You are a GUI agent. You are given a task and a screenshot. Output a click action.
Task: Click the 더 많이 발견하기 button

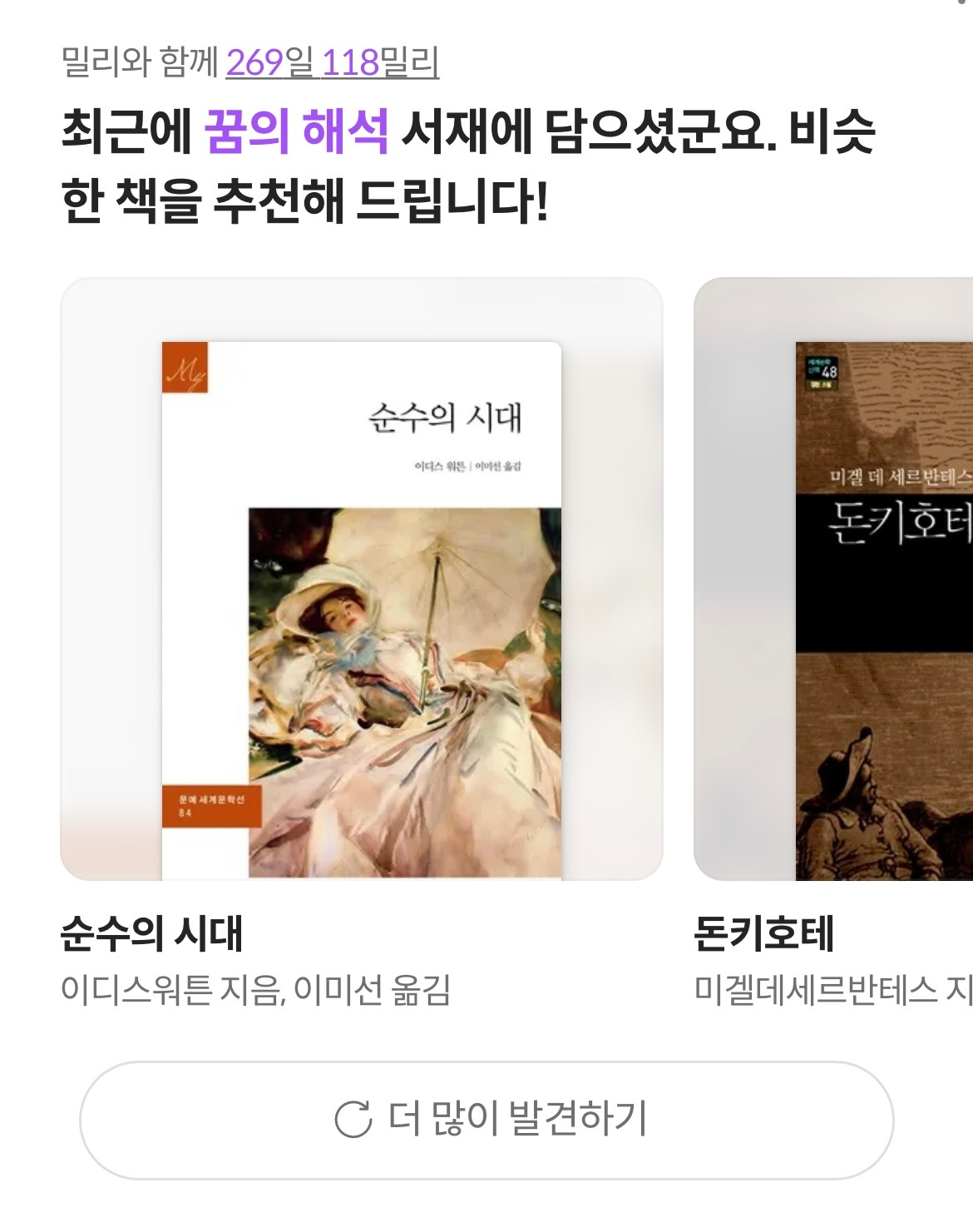486,1120
